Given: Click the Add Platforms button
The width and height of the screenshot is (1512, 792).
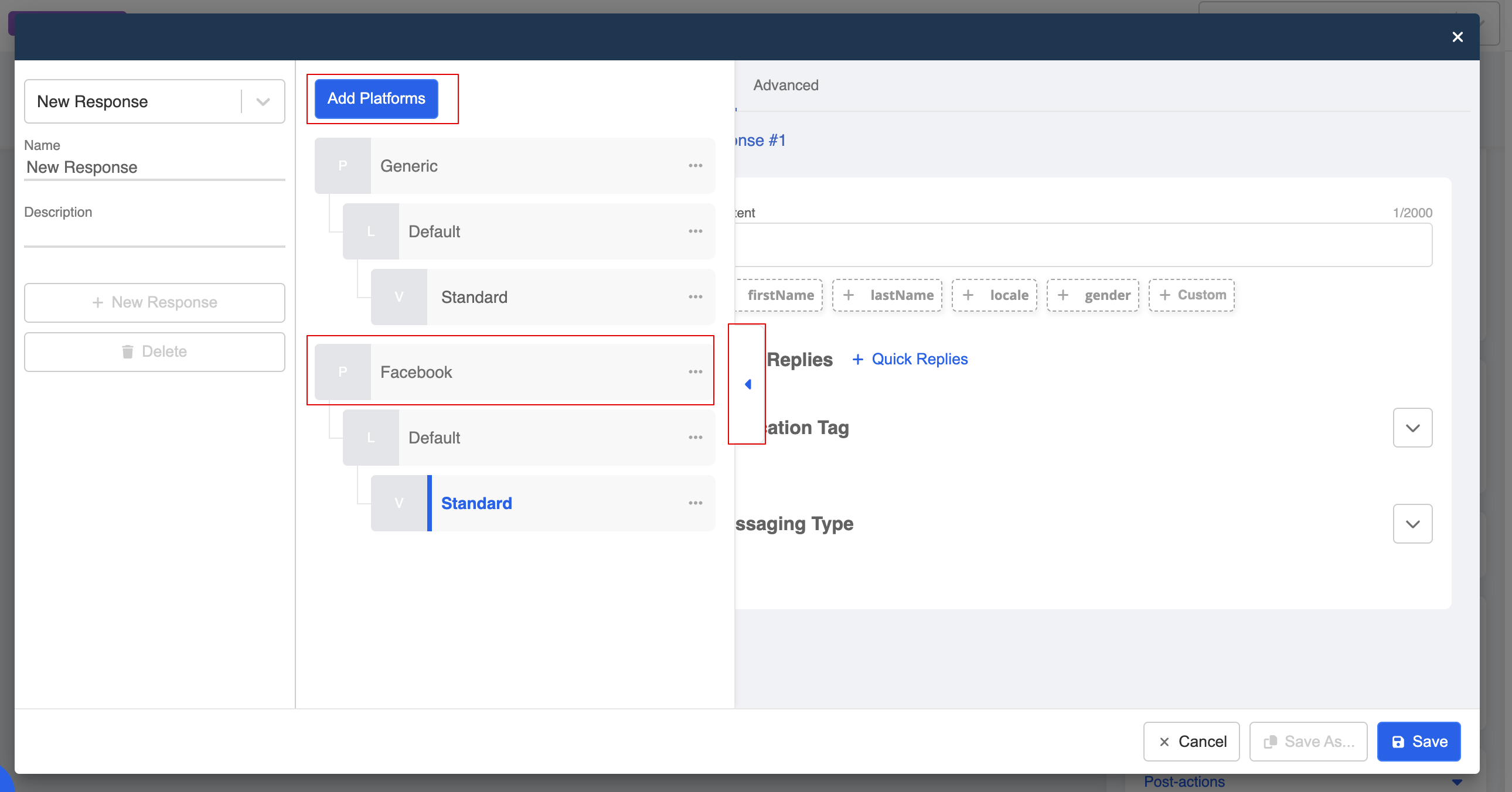Looking at the screenshot, I should [376, 98].
